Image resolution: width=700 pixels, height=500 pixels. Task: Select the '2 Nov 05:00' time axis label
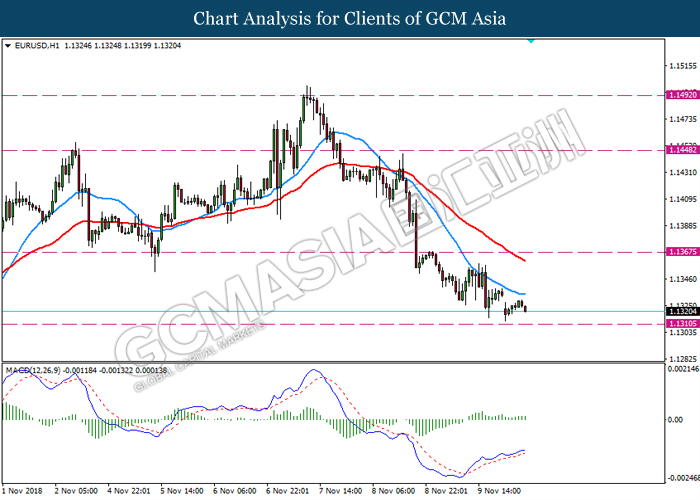[76, 491]
